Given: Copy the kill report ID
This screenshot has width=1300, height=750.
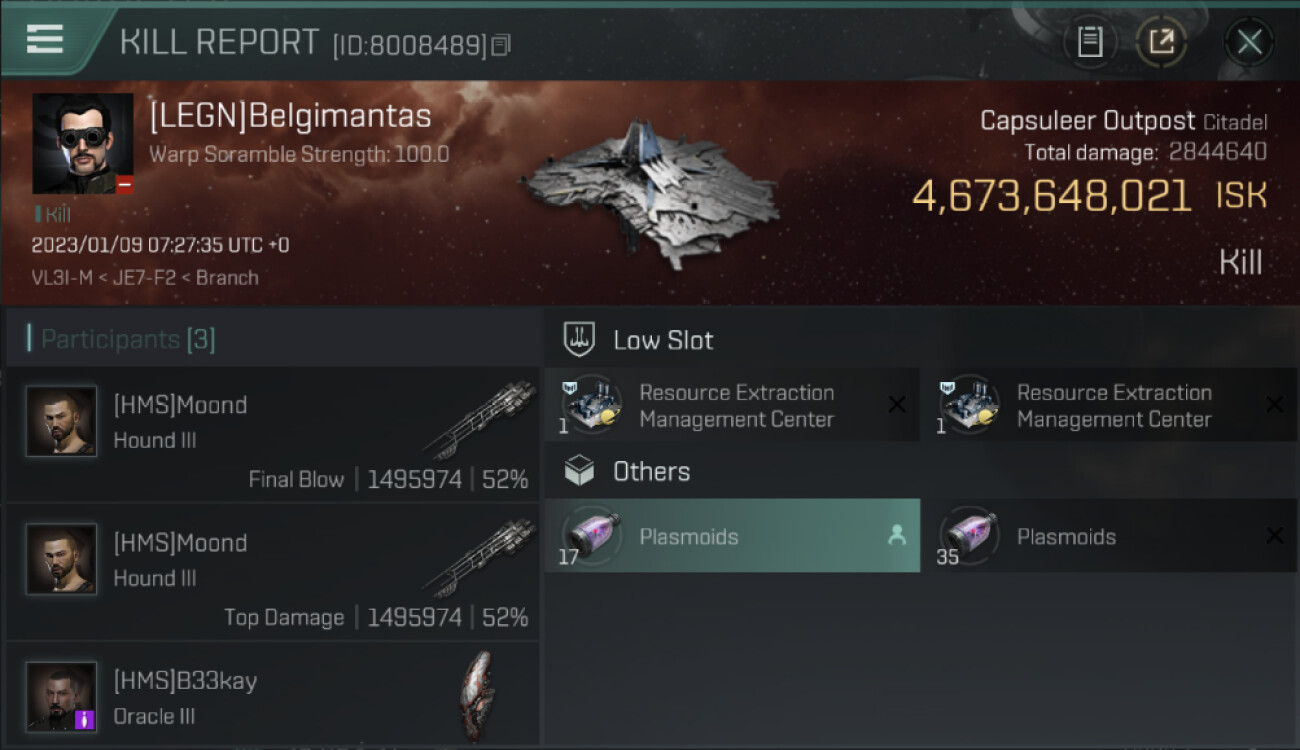Looking at the screenshot, I should (x=501, y=45).
